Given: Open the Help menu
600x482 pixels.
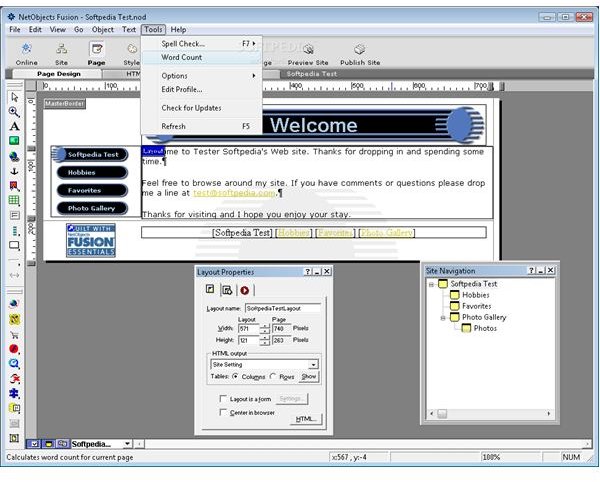Looking at the screenshot, I should tap(178, 29).
